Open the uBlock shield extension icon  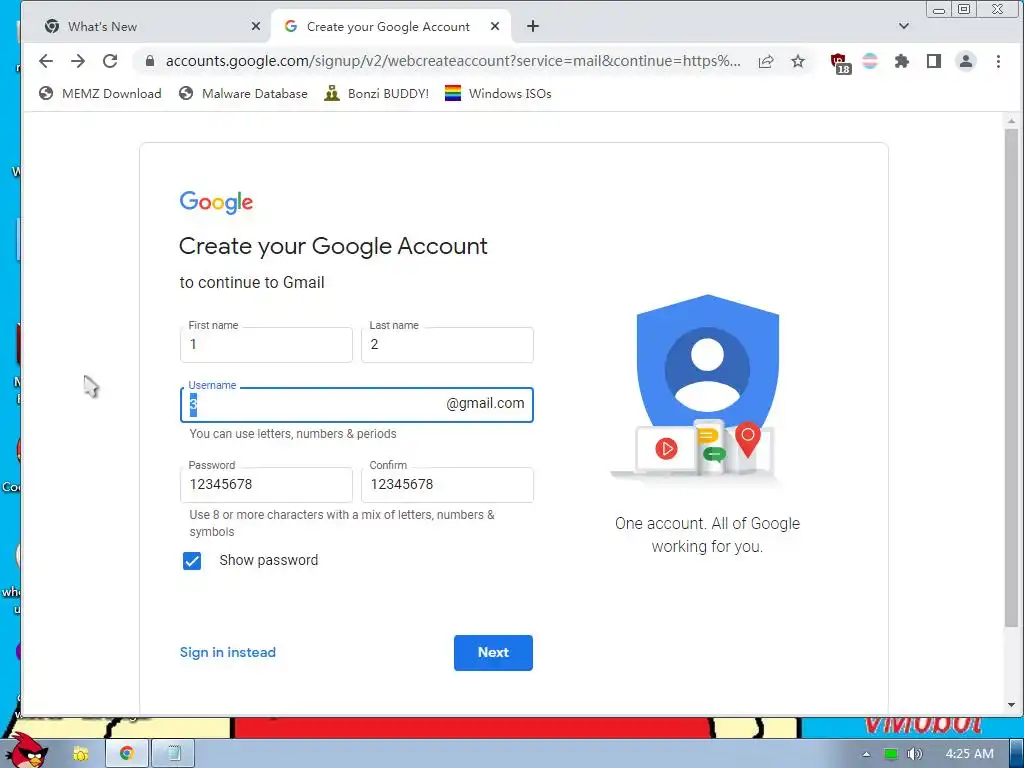(x=840, y=63)
